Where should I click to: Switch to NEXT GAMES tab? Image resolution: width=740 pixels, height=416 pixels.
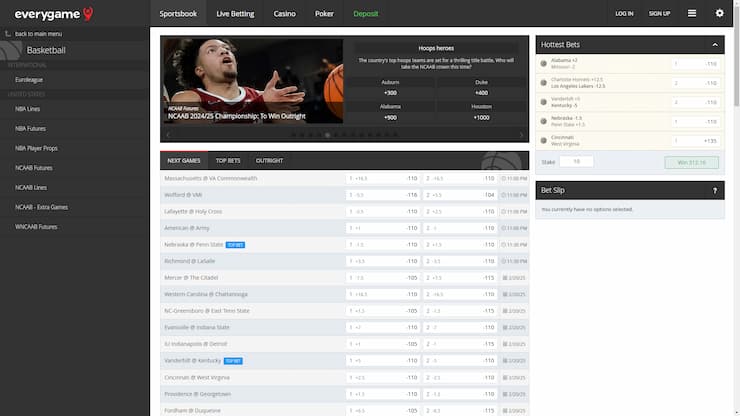coord(184,161)
